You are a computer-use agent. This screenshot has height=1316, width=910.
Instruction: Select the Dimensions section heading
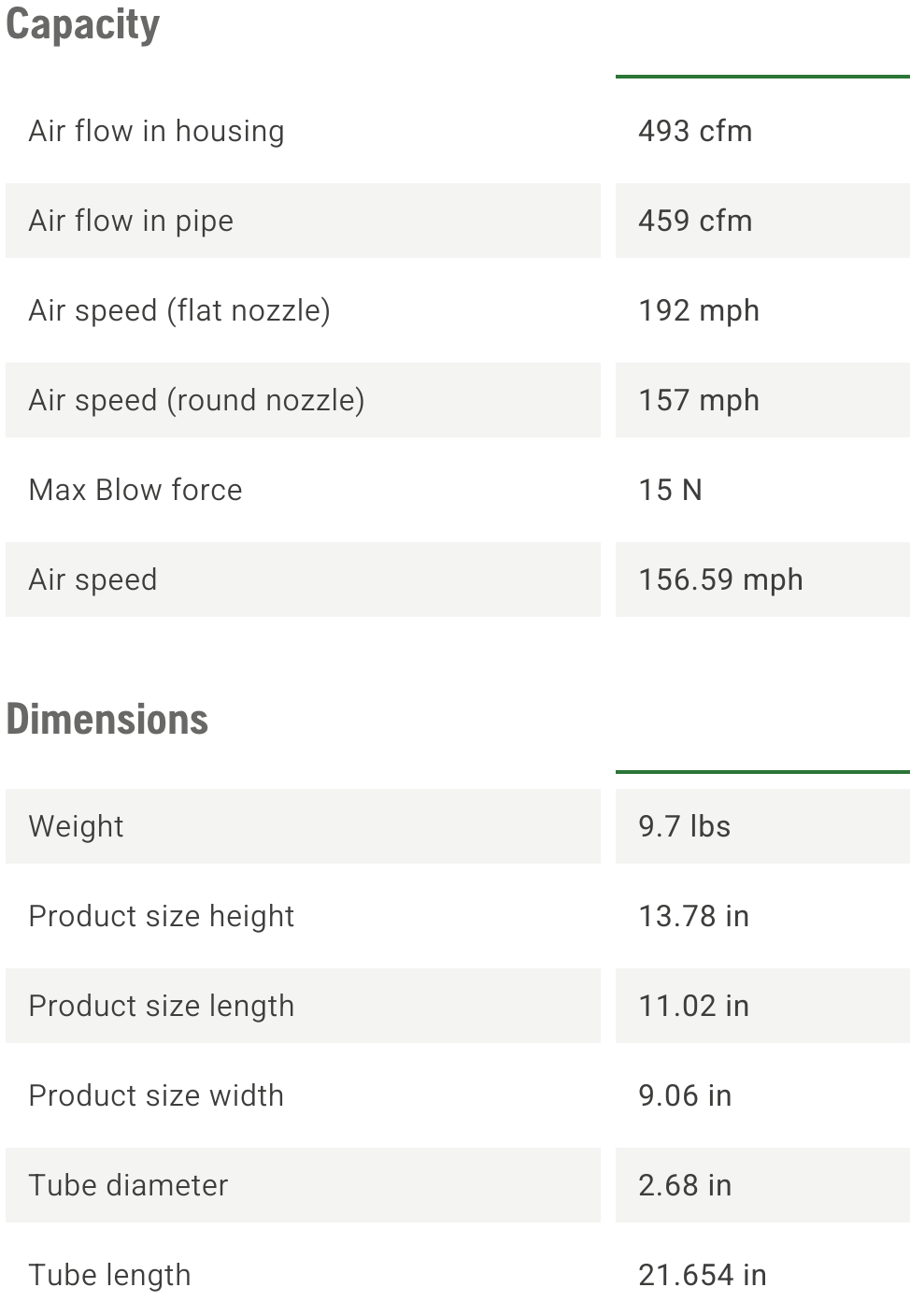107,720
